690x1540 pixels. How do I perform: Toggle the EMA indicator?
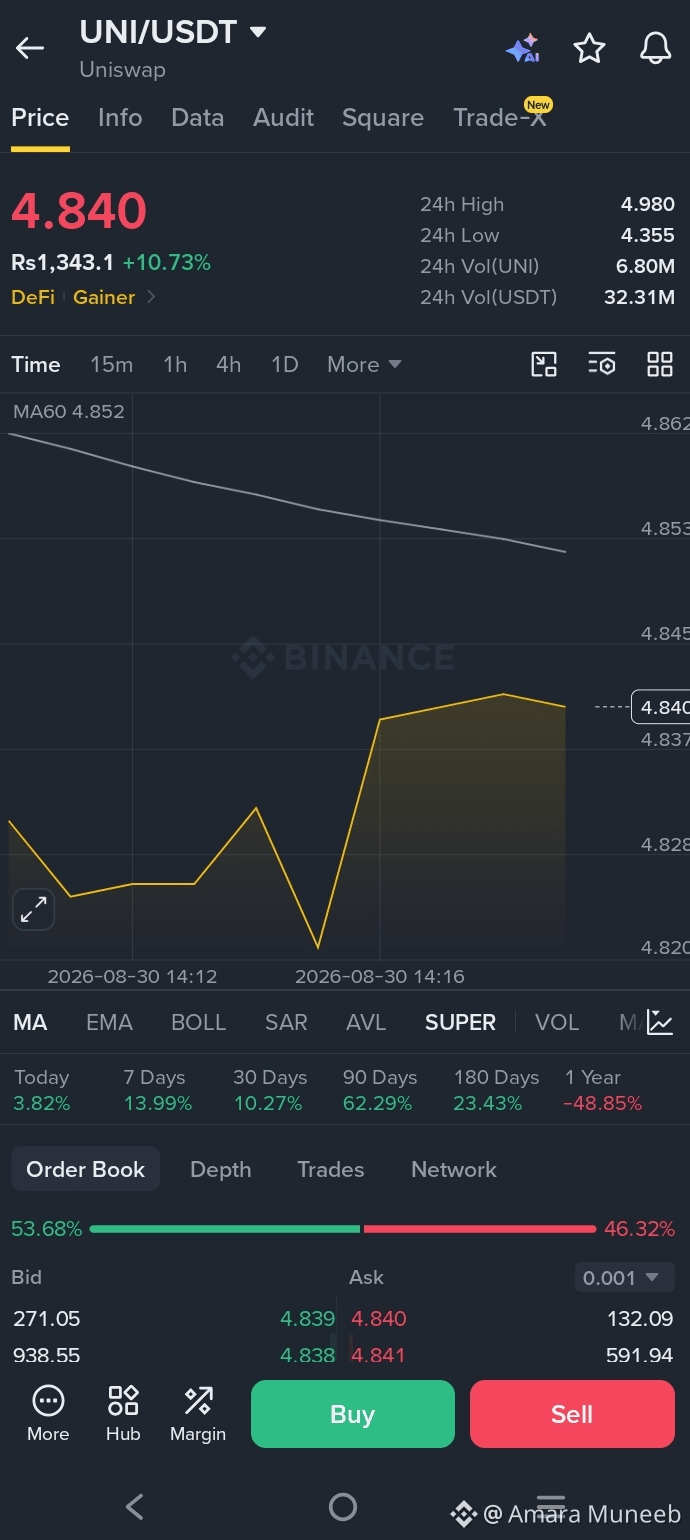tap(109, 1022)
